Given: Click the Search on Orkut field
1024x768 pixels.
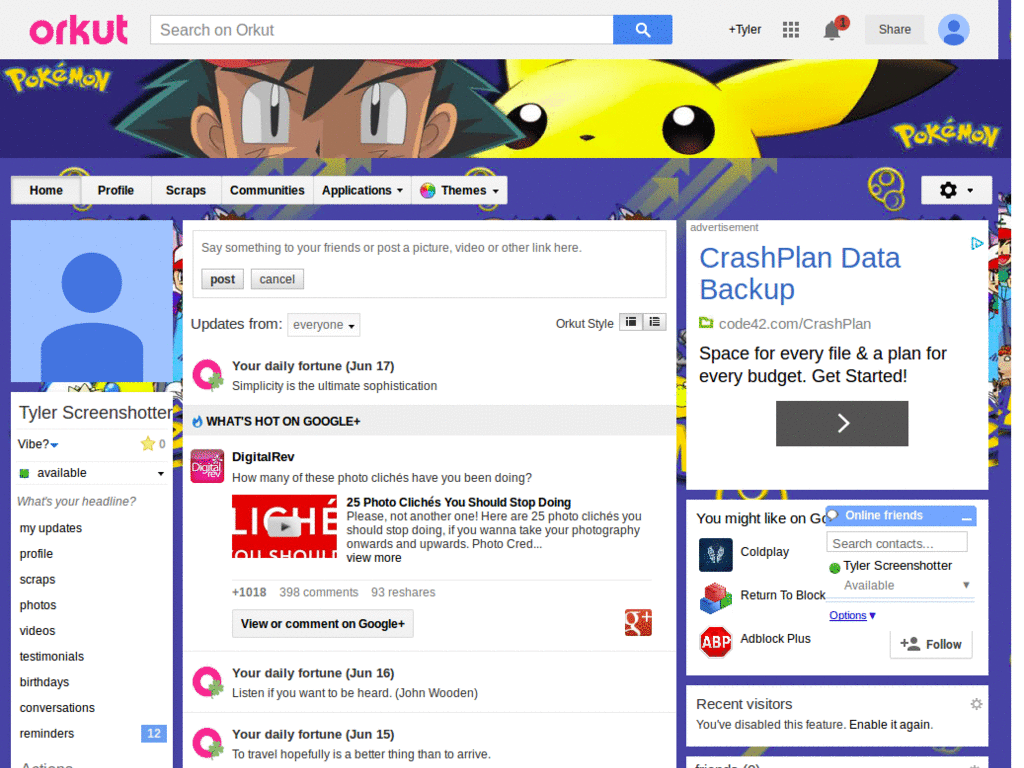Looking at the screenshot, I should [381, 30].
